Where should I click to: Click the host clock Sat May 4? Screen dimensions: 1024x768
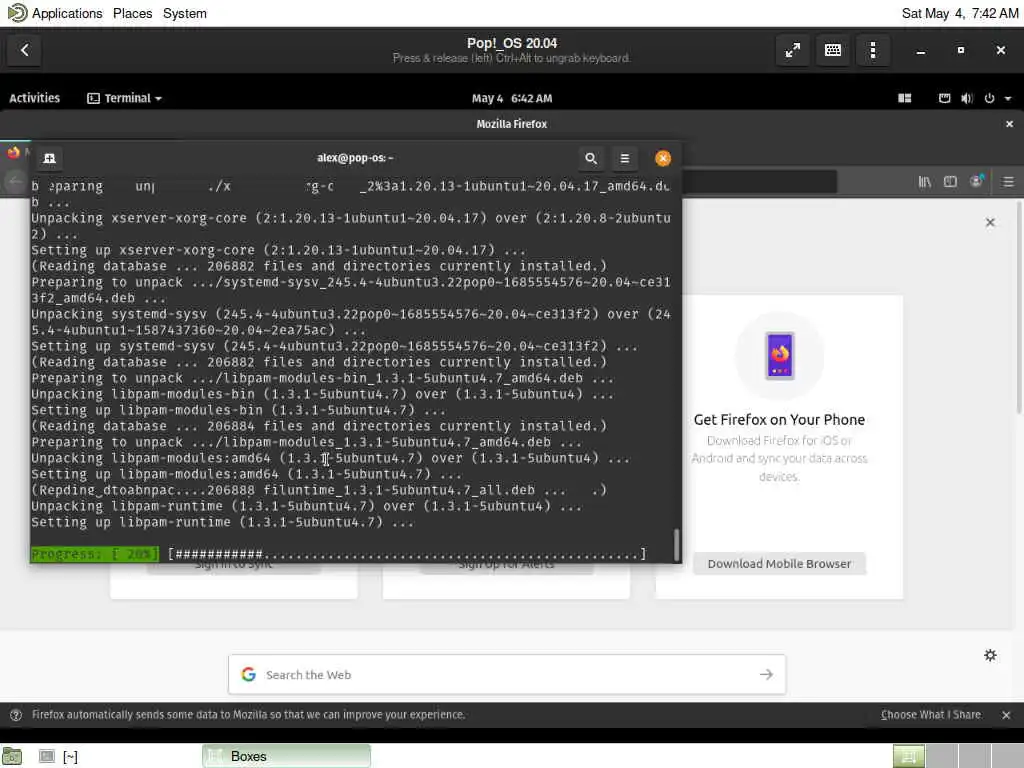coord(959,13)
